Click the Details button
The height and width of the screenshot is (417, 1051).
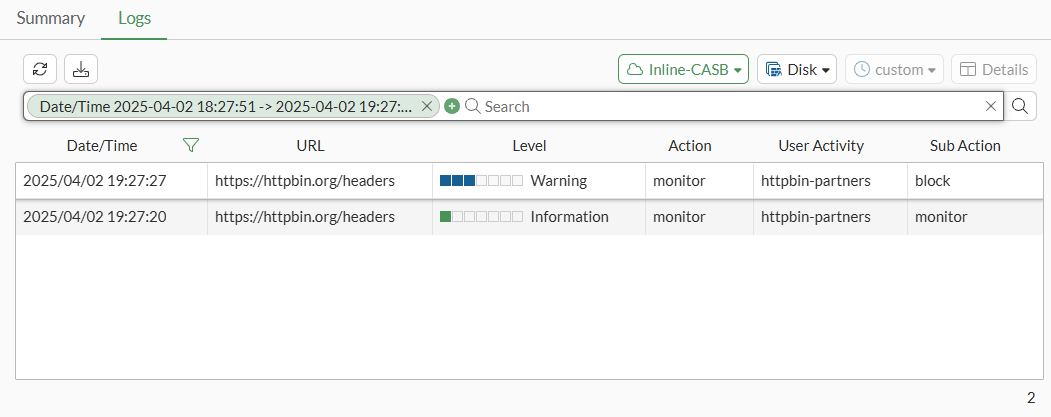993,70
